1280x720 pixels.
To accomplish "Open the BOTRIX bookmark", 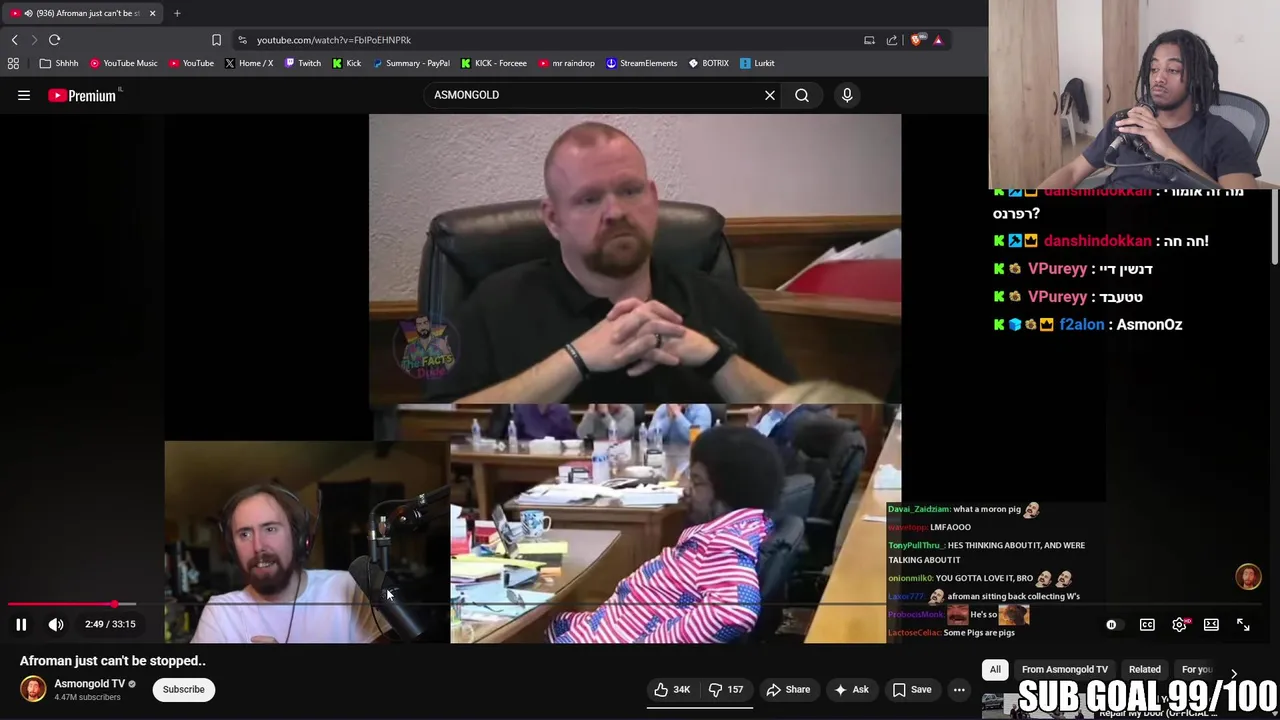I will (x=708, y=63).
